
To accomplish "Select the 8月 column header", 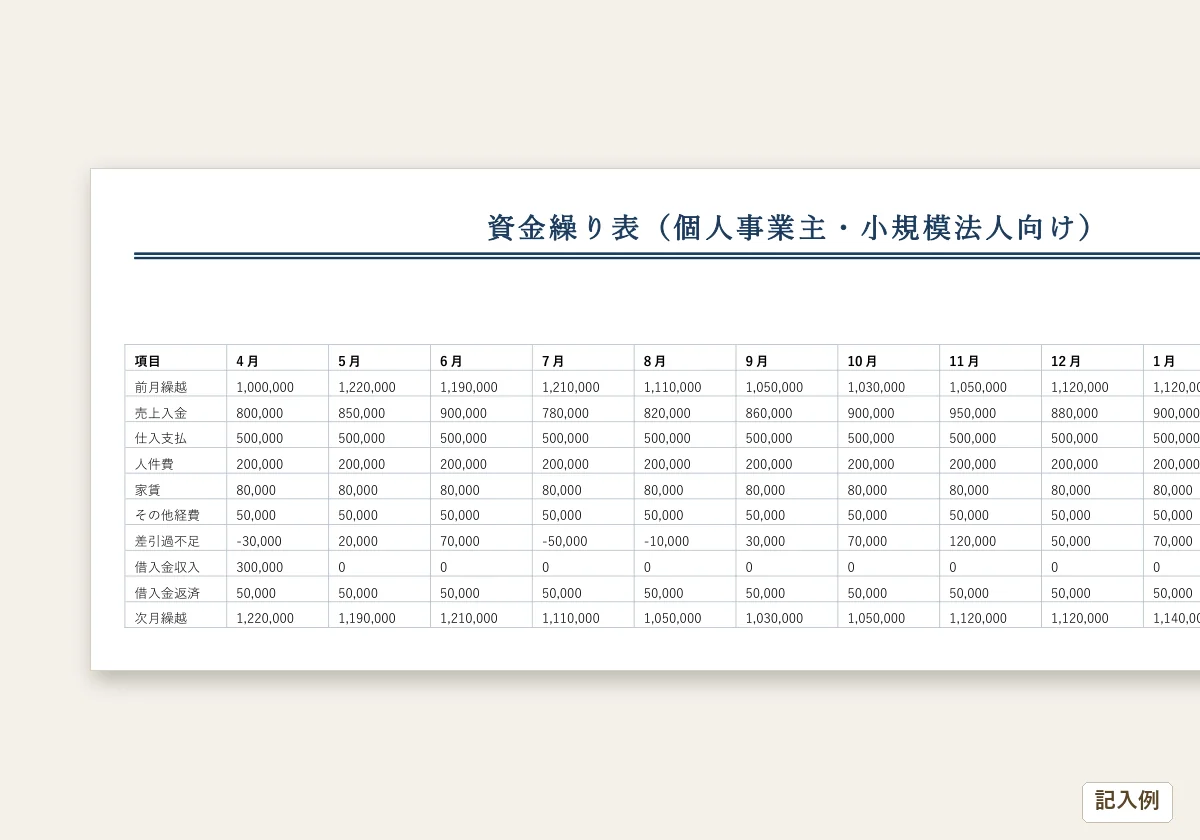I will click(686, 359).
